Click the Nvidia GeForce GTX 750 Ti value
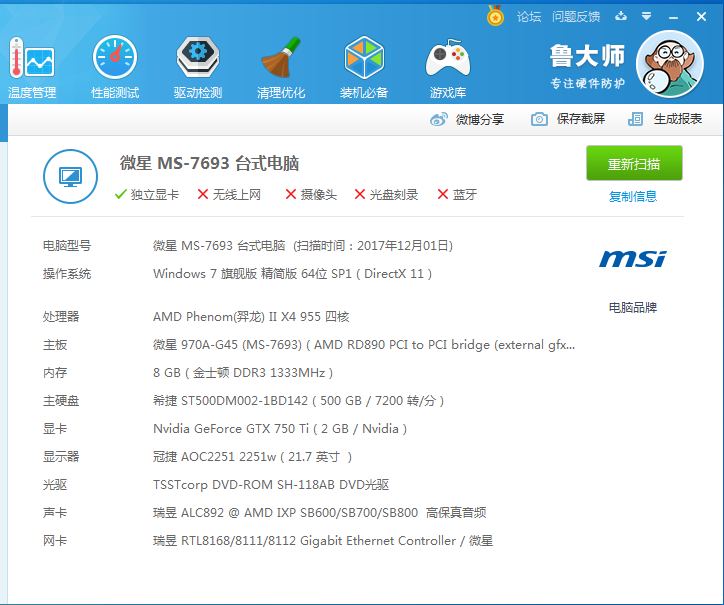 [280, 429]
